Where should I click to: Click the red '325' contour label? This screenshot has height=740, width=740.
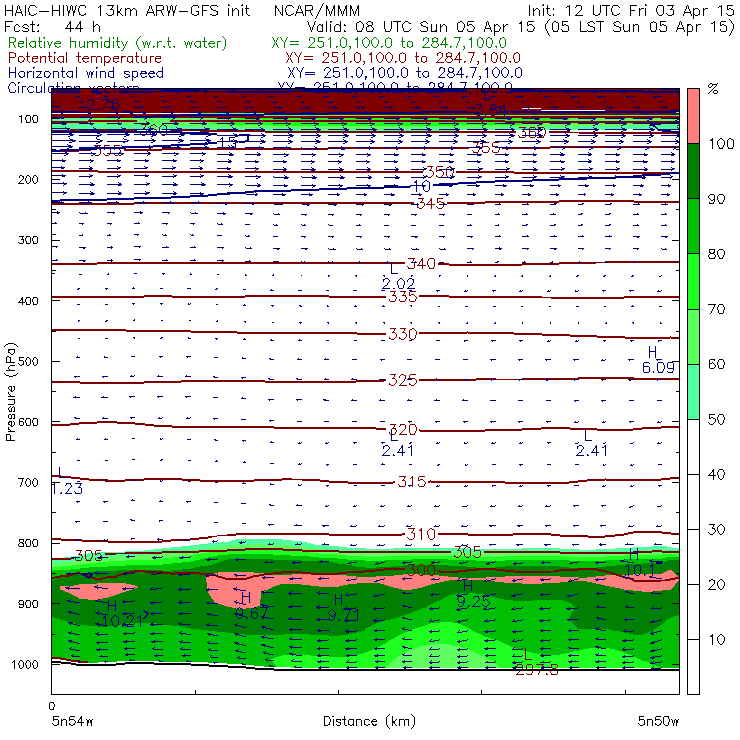pyautogui.click(x=403, y=380)
